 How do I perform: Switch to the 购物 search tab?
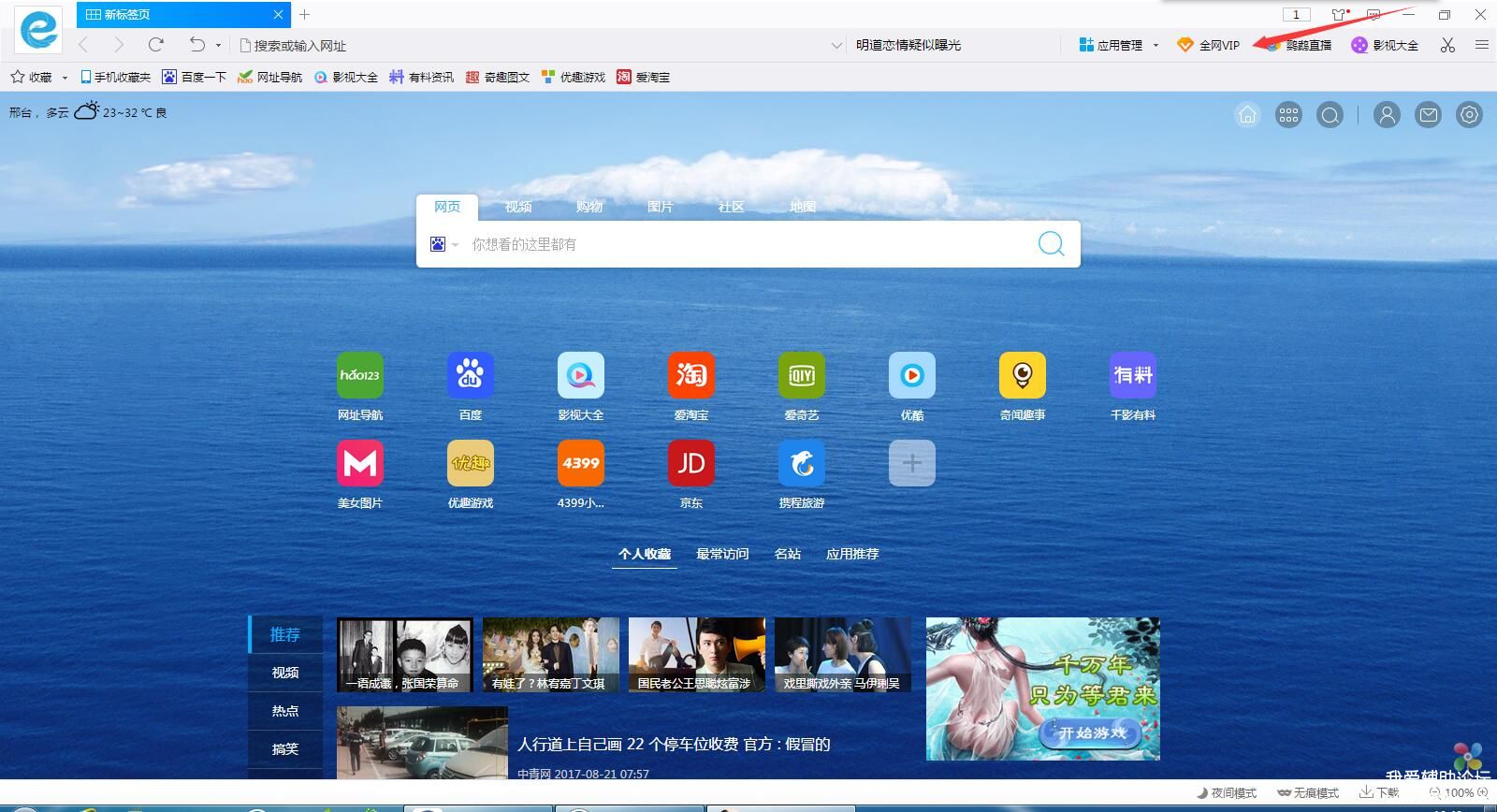click(589, 207)
